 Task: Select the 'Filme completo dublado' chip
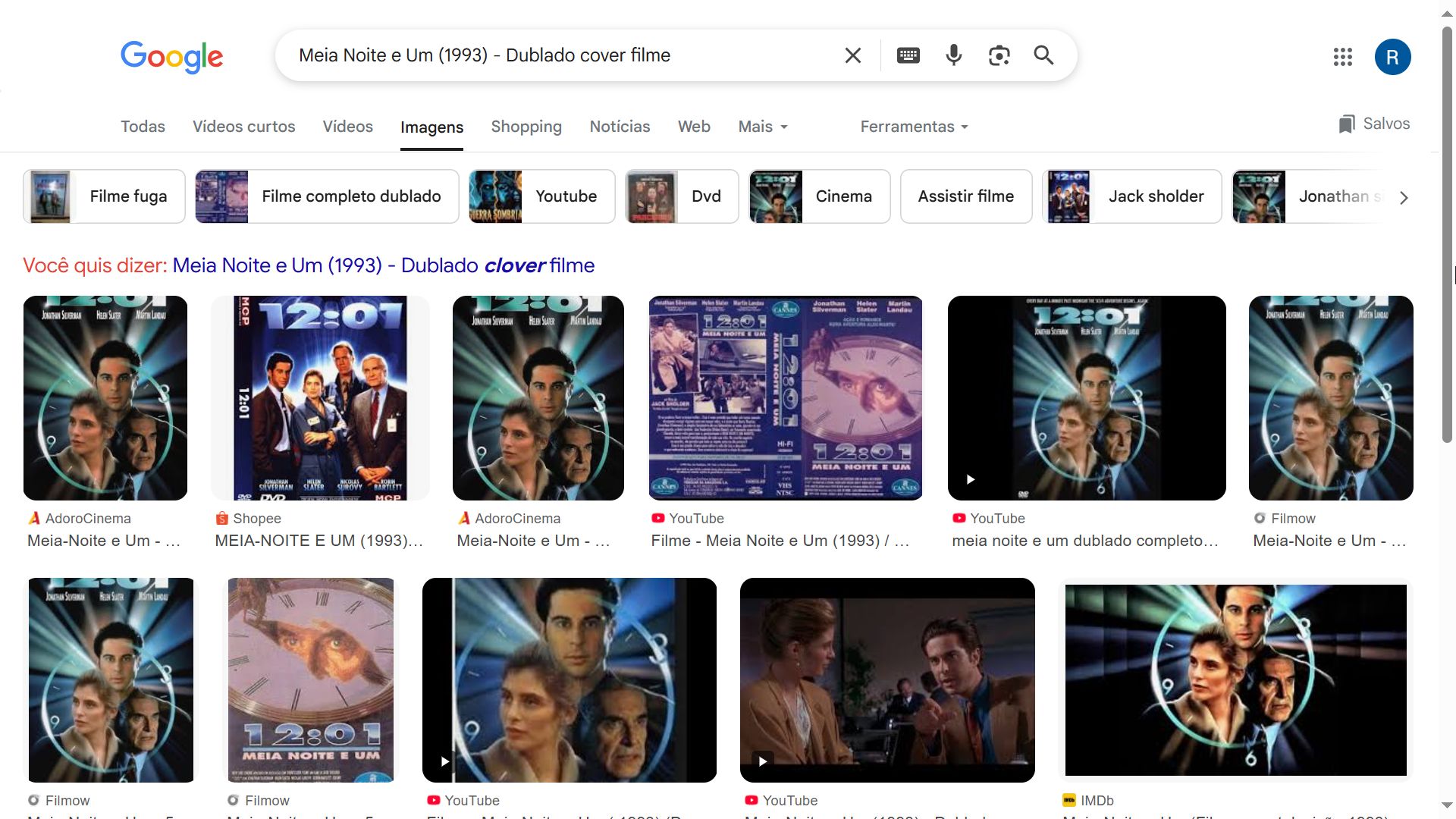(x=327, y=196)
